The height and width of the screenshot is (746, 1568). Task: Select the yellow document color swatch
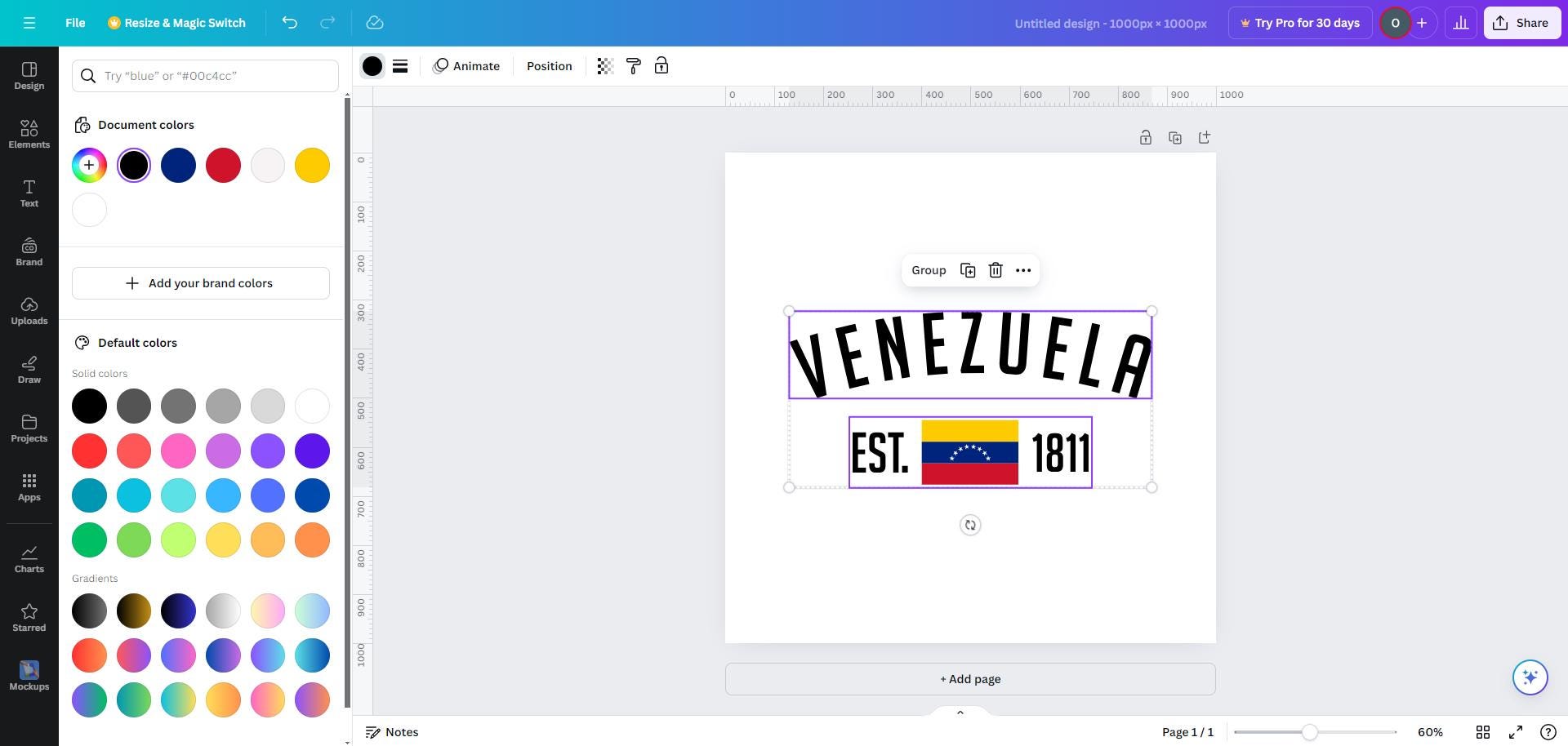311,165
